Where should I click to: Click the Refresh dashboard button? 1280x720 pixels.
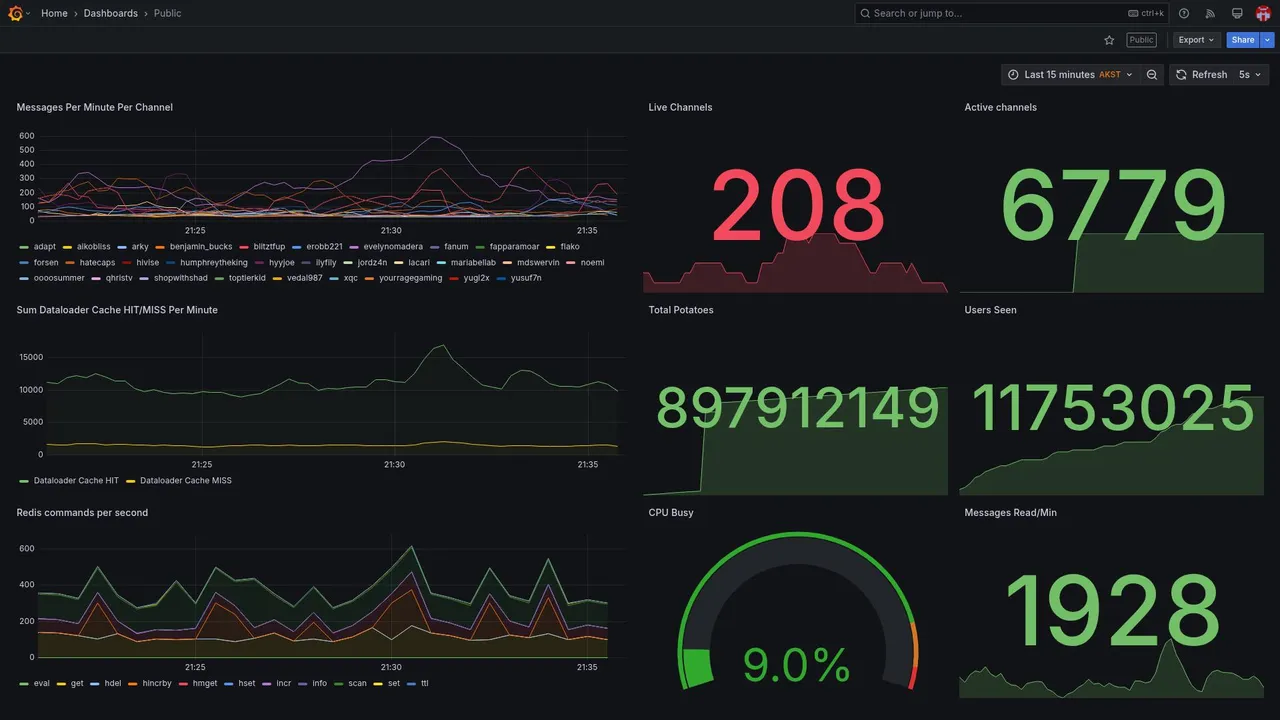(1201, 75)
